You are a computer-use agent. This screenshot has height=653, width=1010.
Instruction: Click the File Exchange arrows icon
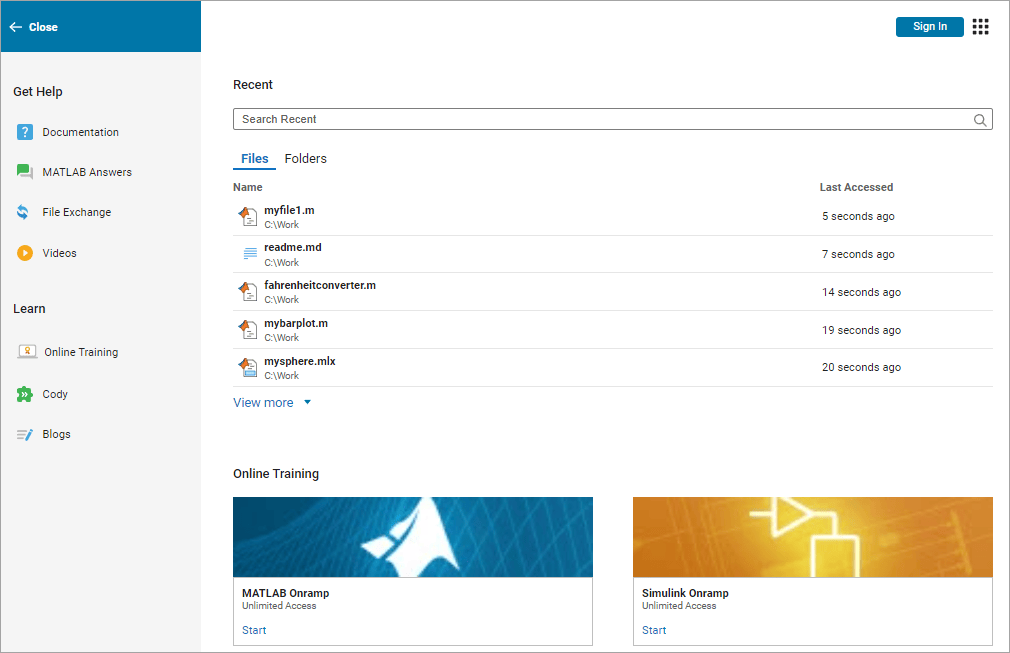tap(23, 212)
